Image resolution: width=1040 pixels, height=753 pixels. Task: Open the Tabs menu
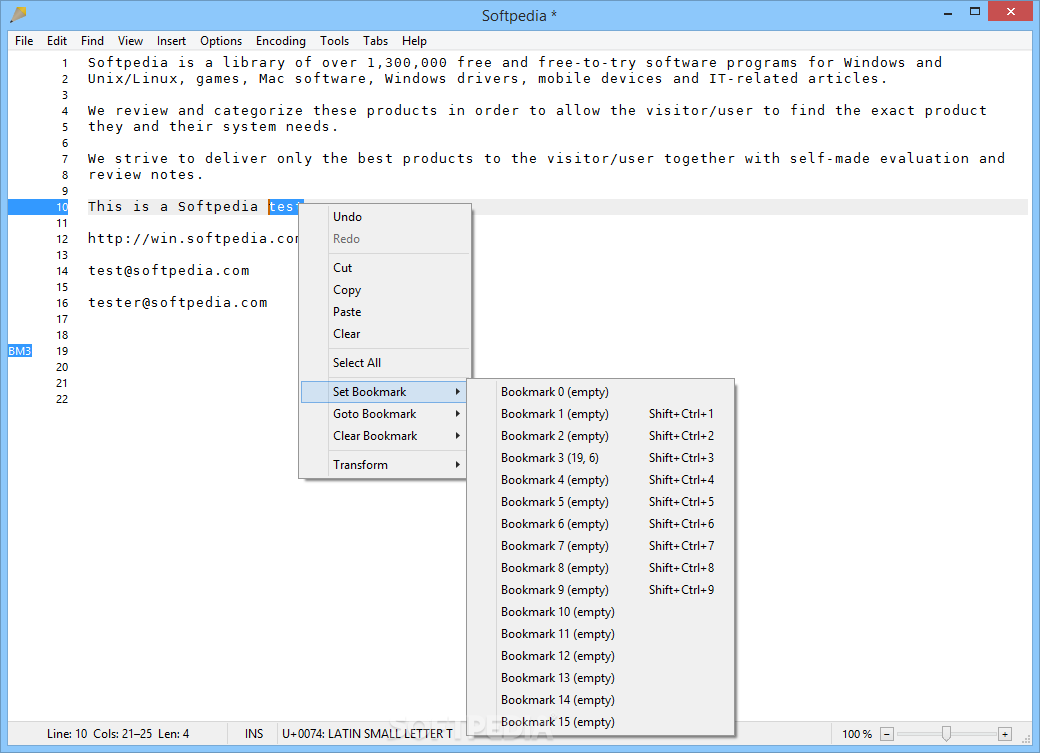tap(375, 41)
